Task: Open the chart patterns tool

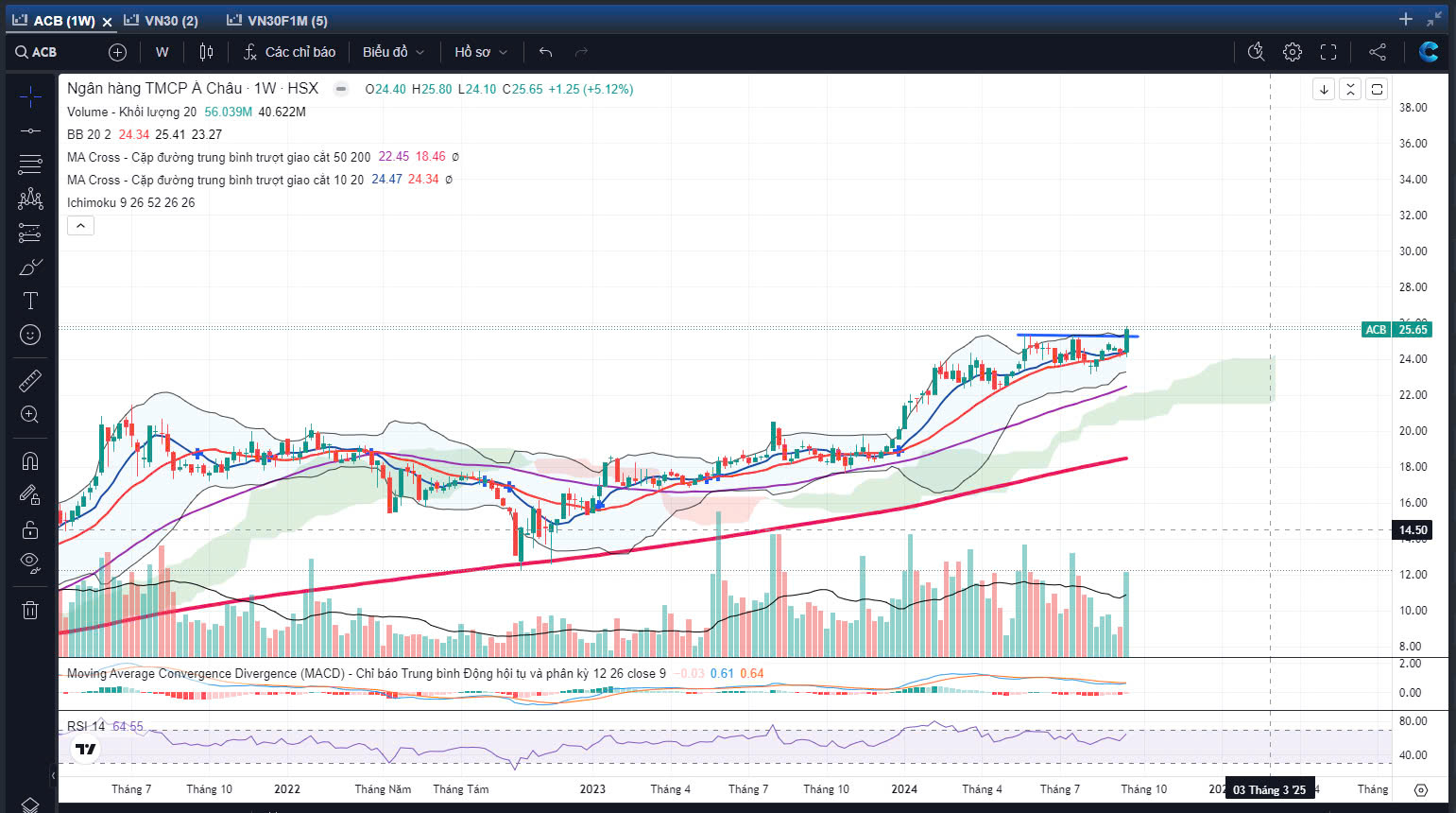Action: [30, 199]
